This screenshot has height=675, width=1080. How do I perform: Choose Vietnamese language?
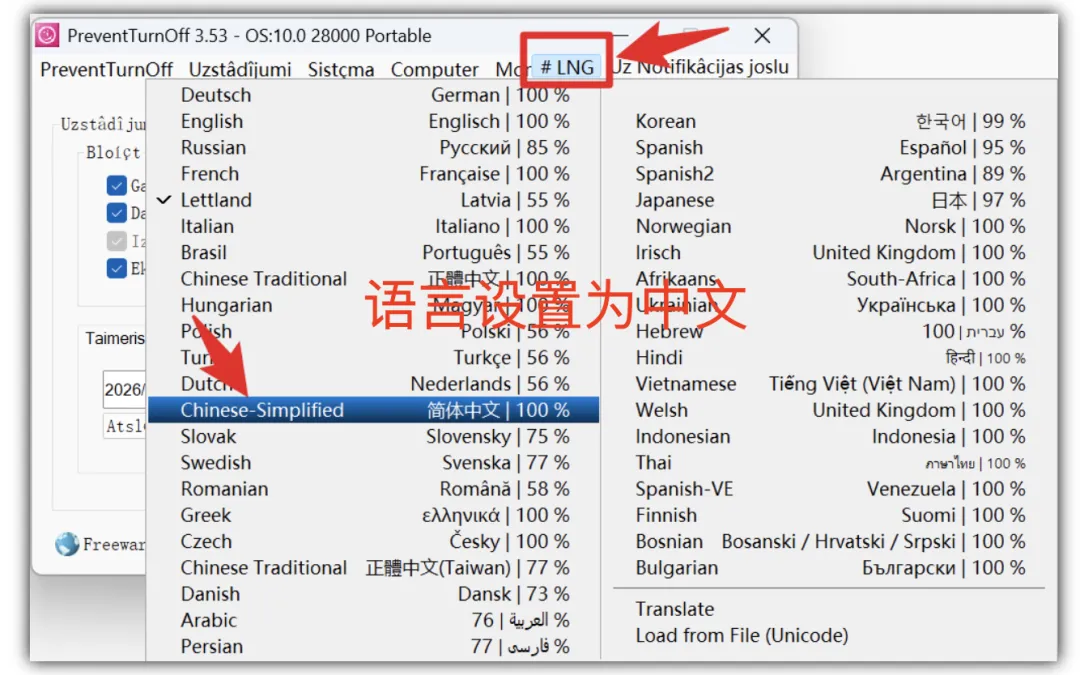click(829, 383)
